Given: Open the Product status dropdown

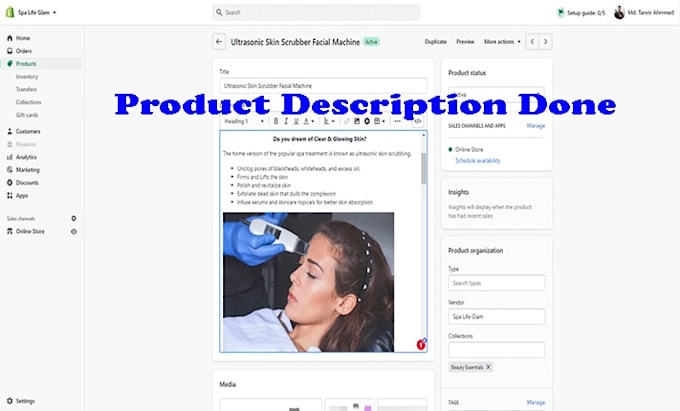Looking at the screenshot, I should click(x=497, y=94).
